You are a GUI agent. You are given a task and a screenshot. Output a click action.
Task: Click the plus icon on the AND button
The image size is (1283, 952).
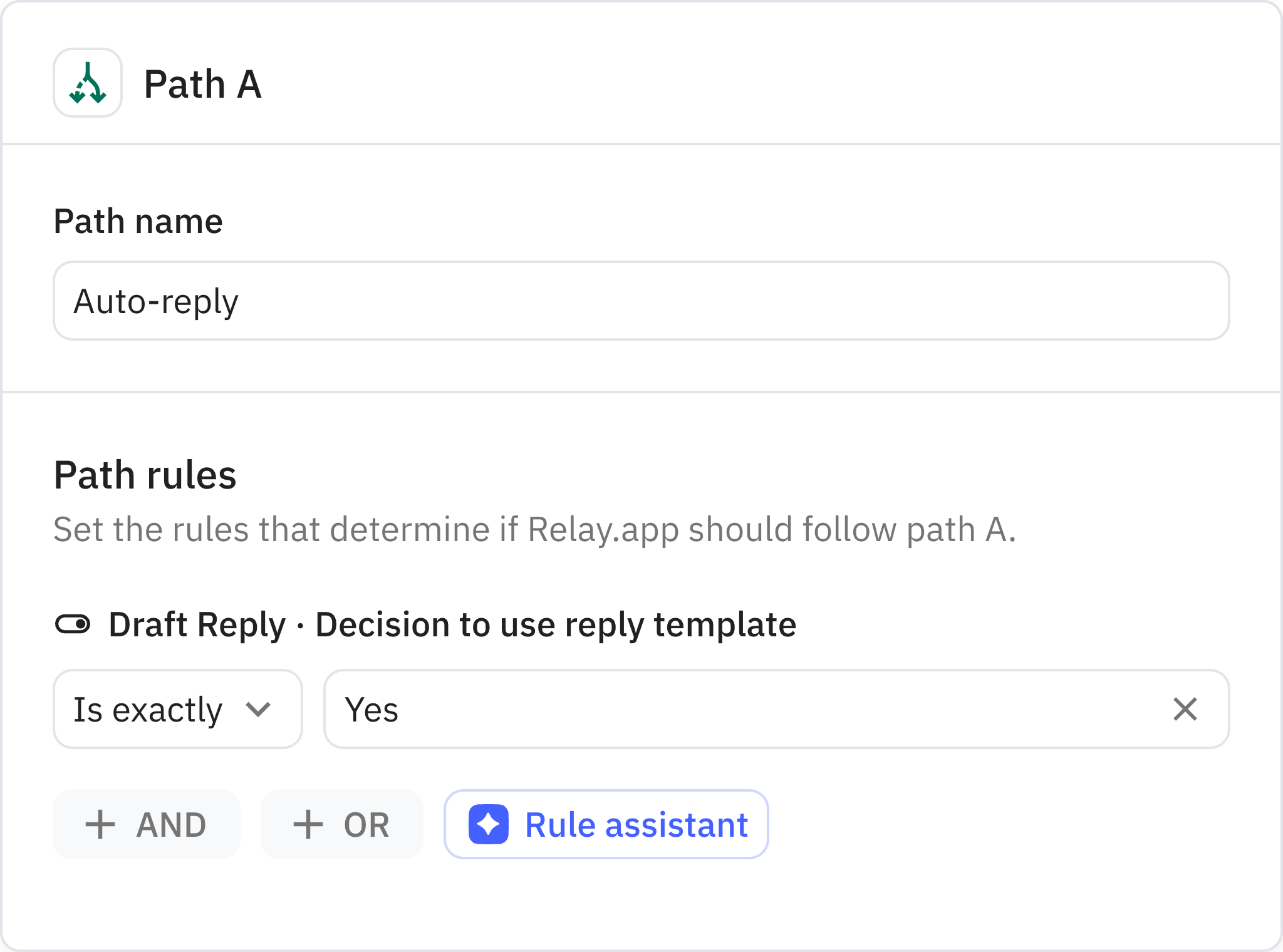click(x=100, y=824)
